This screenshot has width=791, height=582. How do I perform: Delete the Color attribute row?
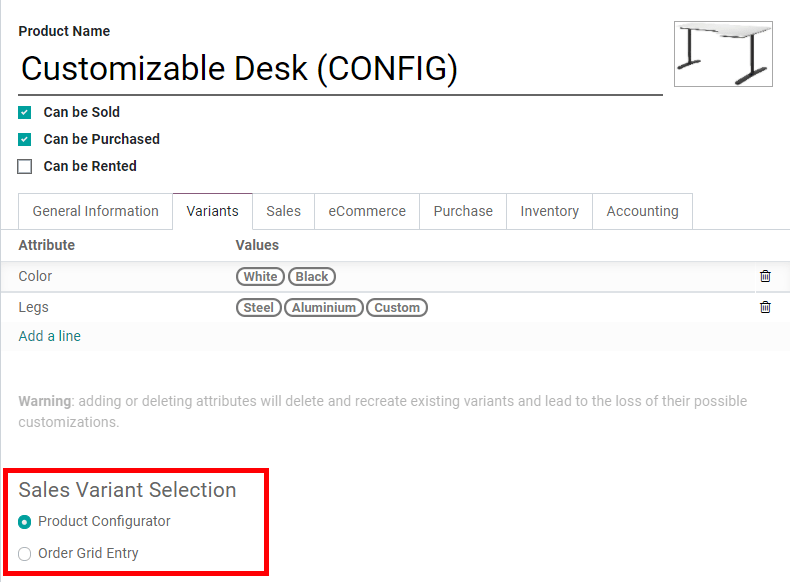[x=765, y=276]
